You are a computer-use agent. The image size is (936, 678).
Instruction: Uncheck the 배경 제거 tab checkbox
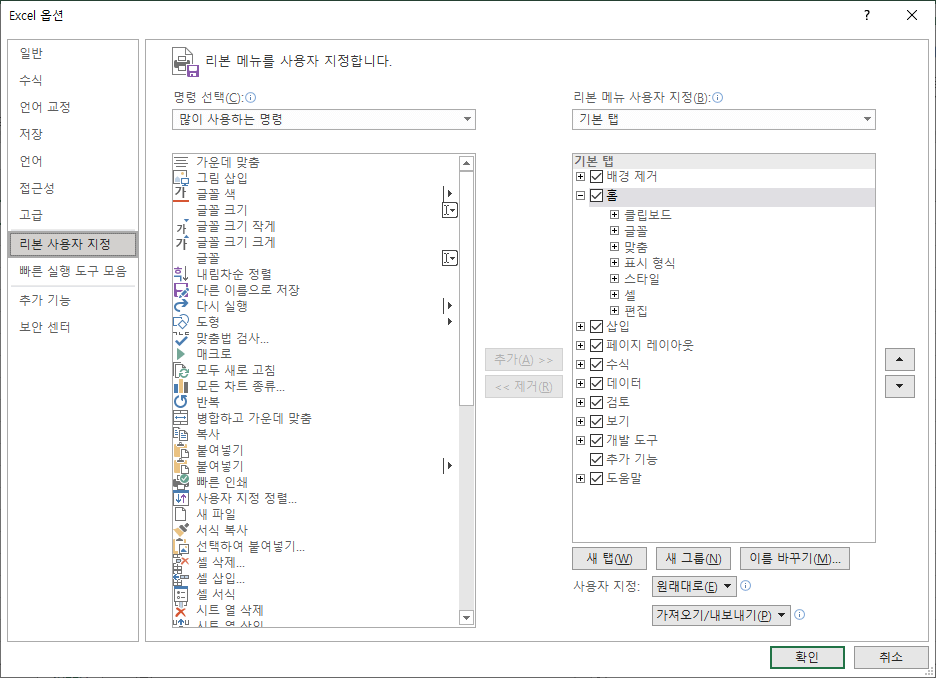click(596, 177)
